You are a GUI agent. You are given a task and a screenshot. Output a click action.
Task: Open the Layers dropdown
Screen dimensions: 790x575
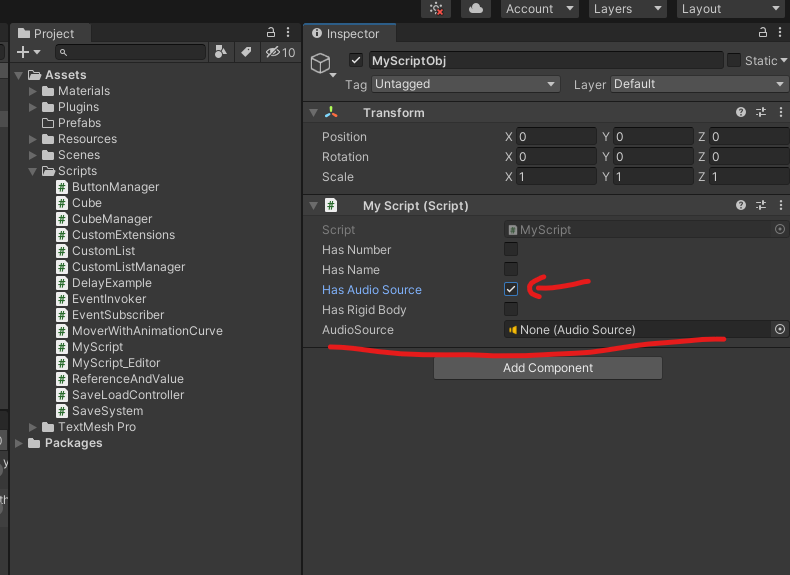point(627,9)
